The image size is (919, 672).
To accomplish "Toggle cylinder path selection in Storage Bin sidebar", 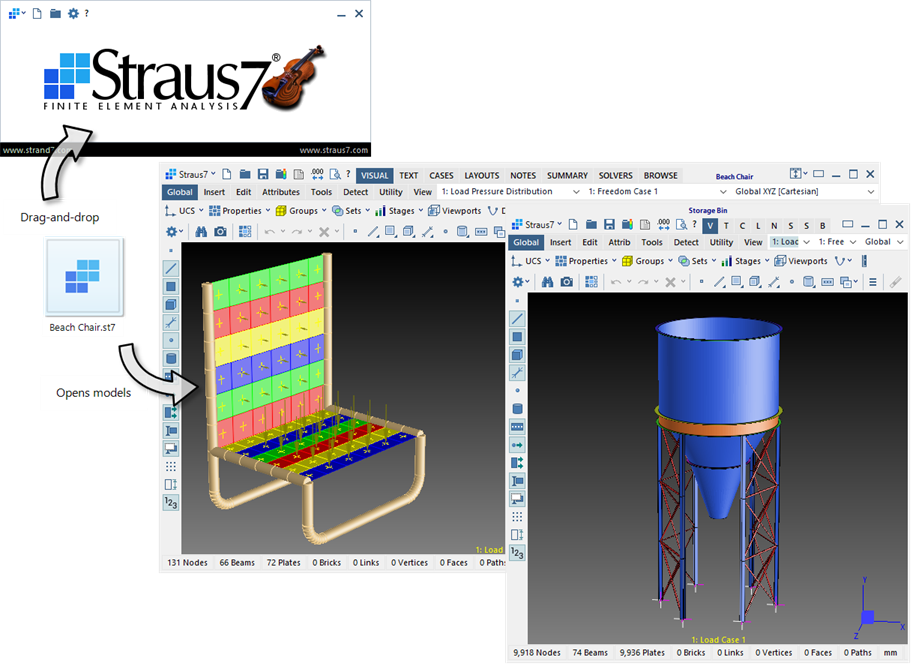I will point(517,409).
